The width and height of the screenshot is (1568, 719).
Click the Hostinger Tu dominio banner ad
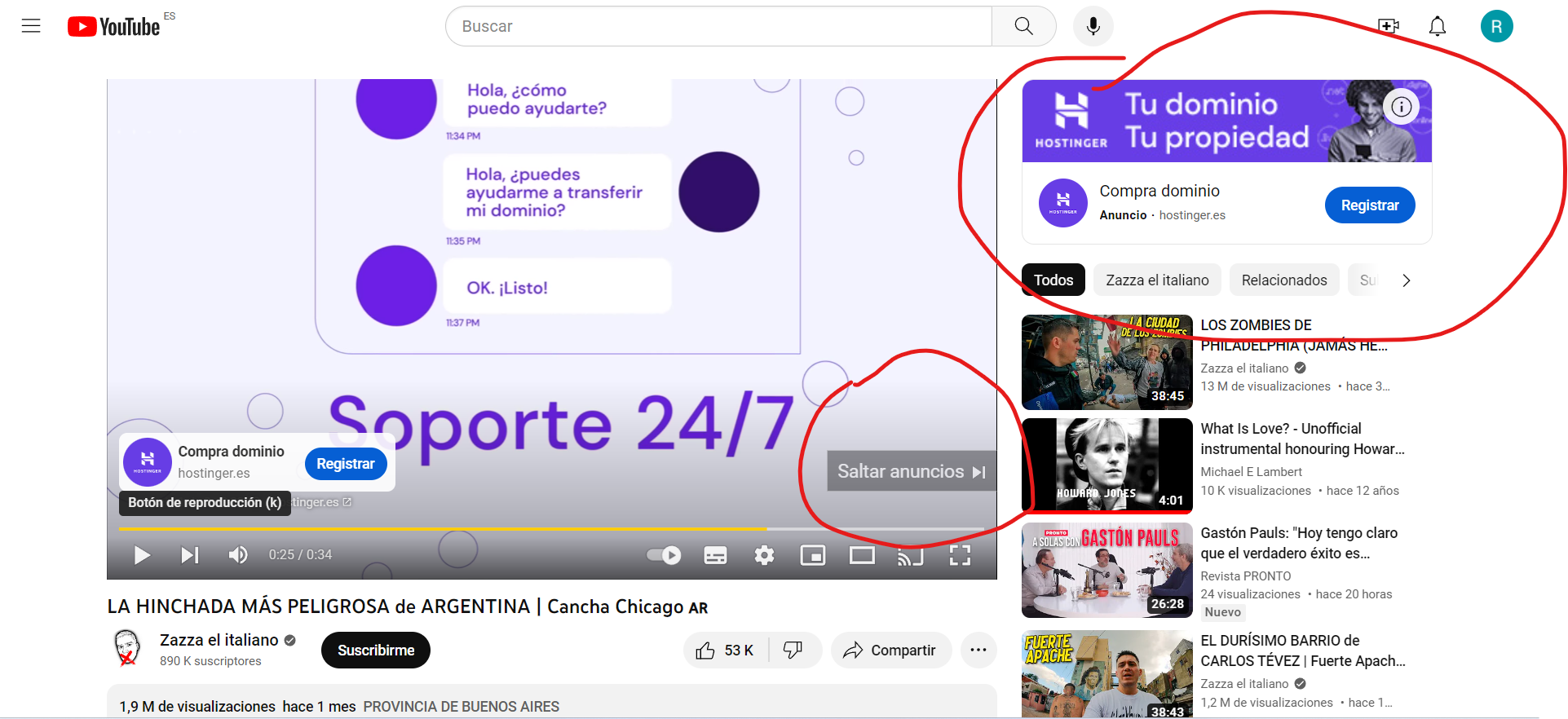tap(1226, 121)
